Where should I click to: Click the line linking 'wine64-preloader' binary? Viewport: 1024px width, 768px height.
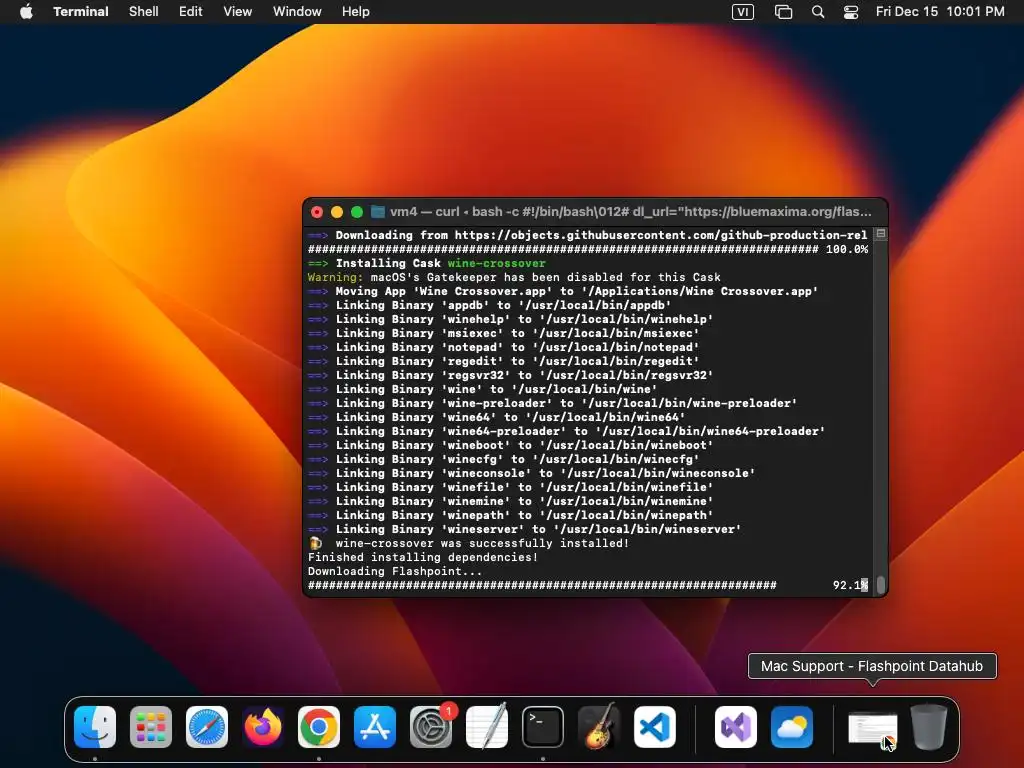(566, 431)
